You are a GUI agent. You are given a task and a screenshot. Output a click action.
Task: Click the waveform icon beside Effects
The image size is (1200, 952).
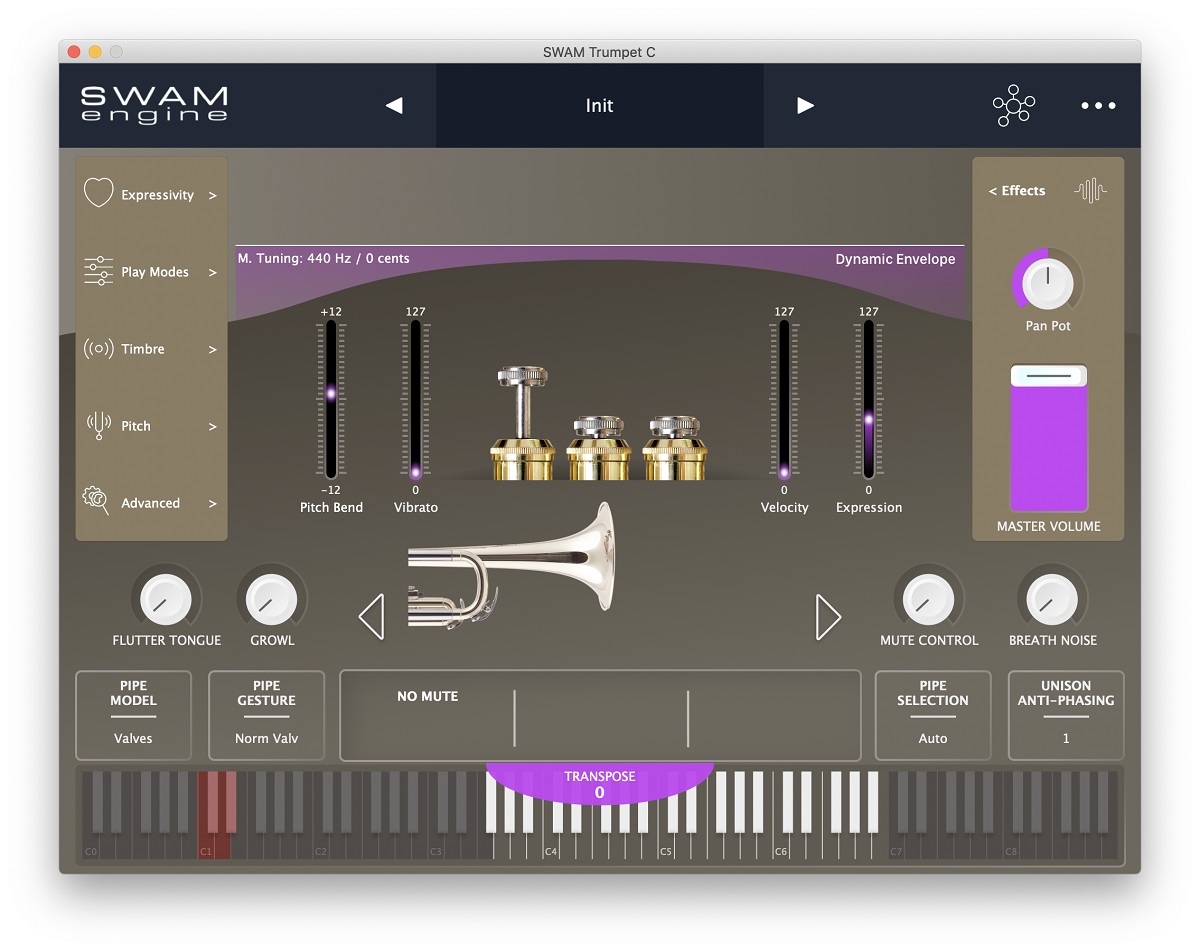click(1091, 190)
